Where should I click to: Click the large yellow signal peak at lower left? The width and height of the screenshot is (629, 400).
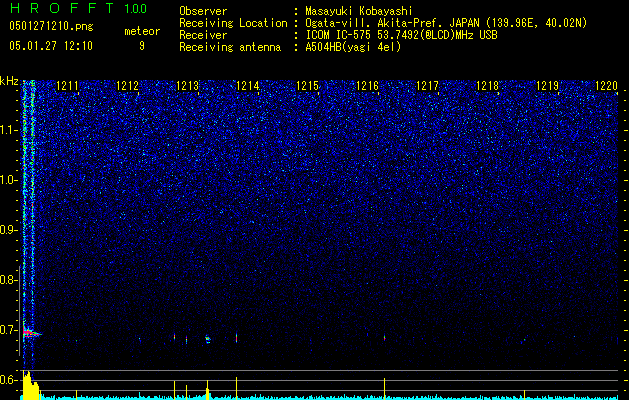30,385
